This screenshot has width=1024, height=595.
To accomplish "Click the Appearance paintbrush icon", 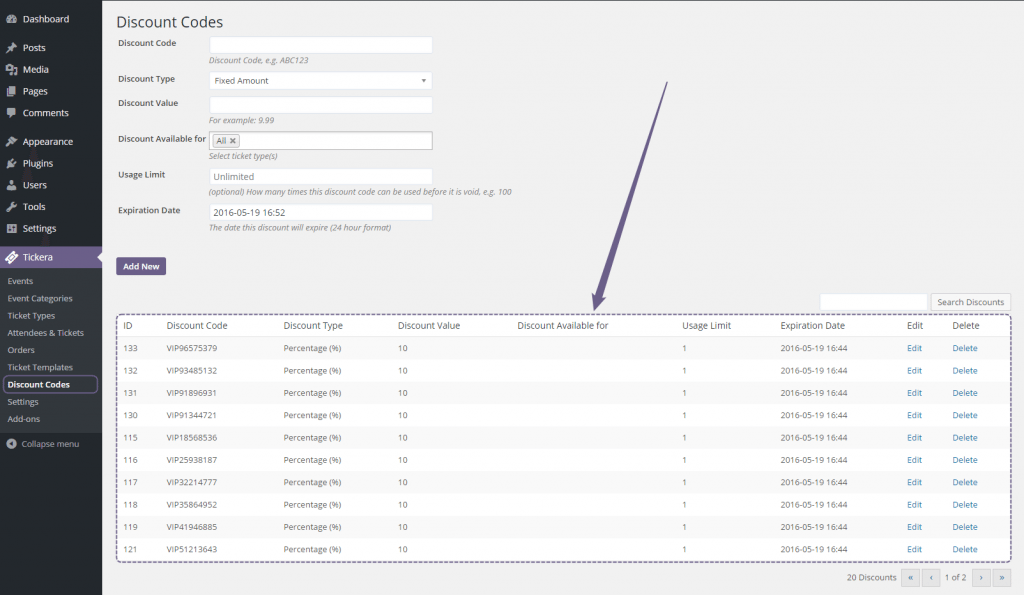I will [x=11, y=142].
